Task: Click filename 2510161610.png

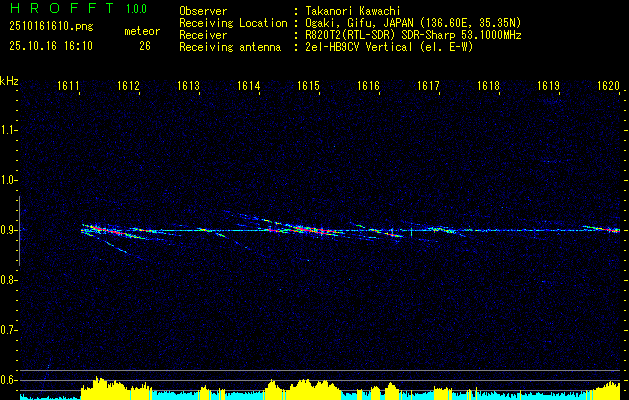Action: coord(51,27)
